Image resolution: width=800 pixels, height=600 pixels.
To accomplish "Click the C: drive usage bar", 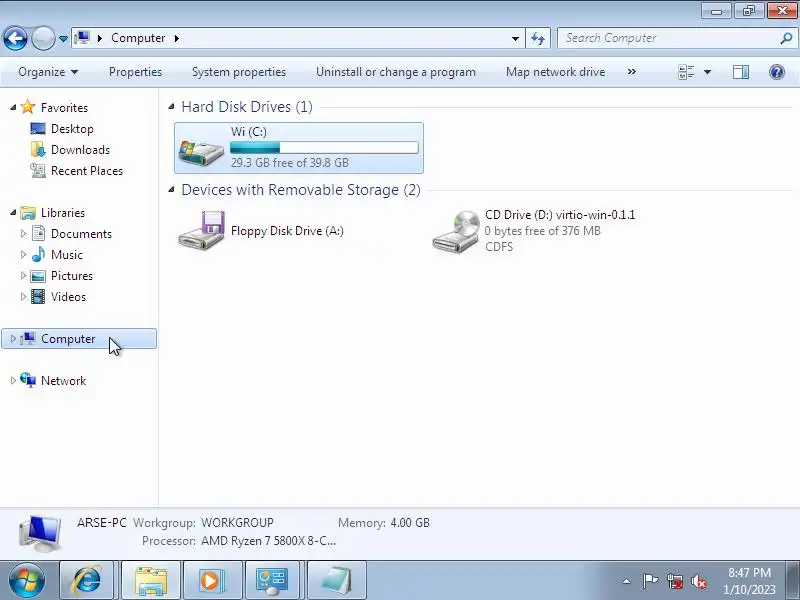I will click(x=324, y=148).
